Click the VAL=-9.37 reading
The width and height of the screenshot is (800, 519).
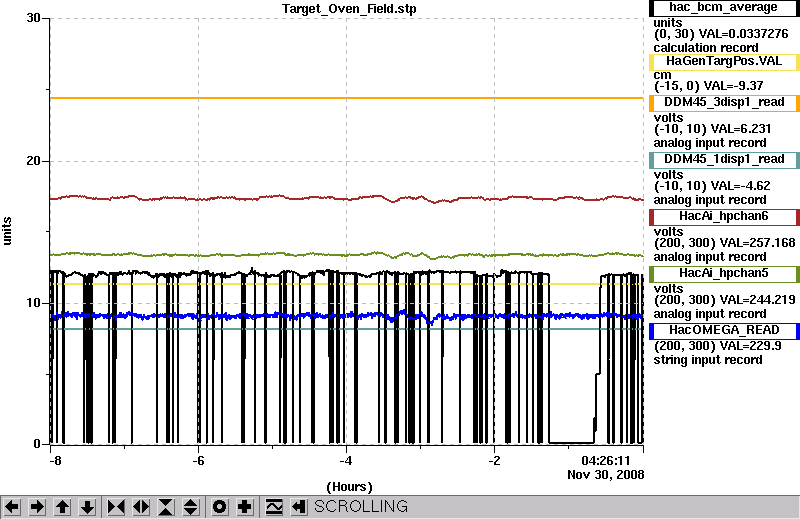point(733,86)
